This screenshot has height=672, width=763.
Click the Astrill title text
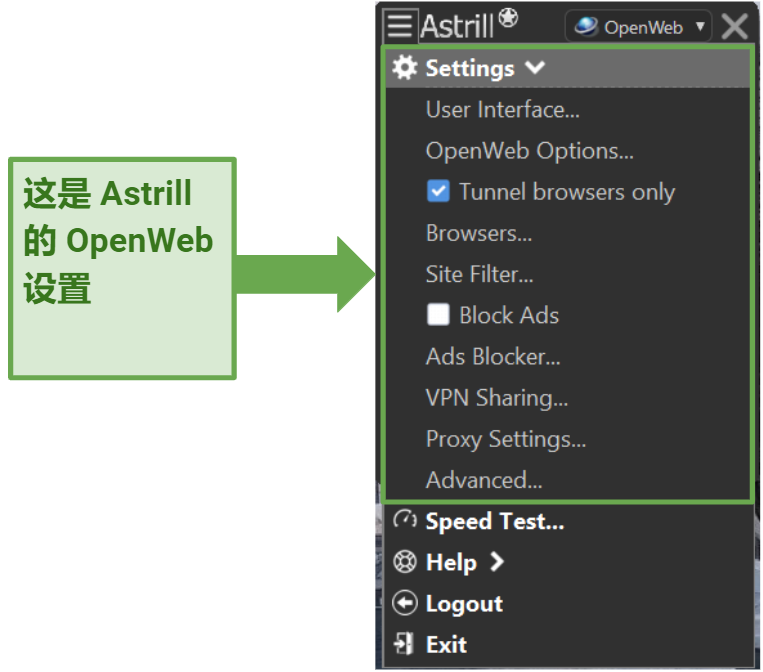tap(457, 26)
